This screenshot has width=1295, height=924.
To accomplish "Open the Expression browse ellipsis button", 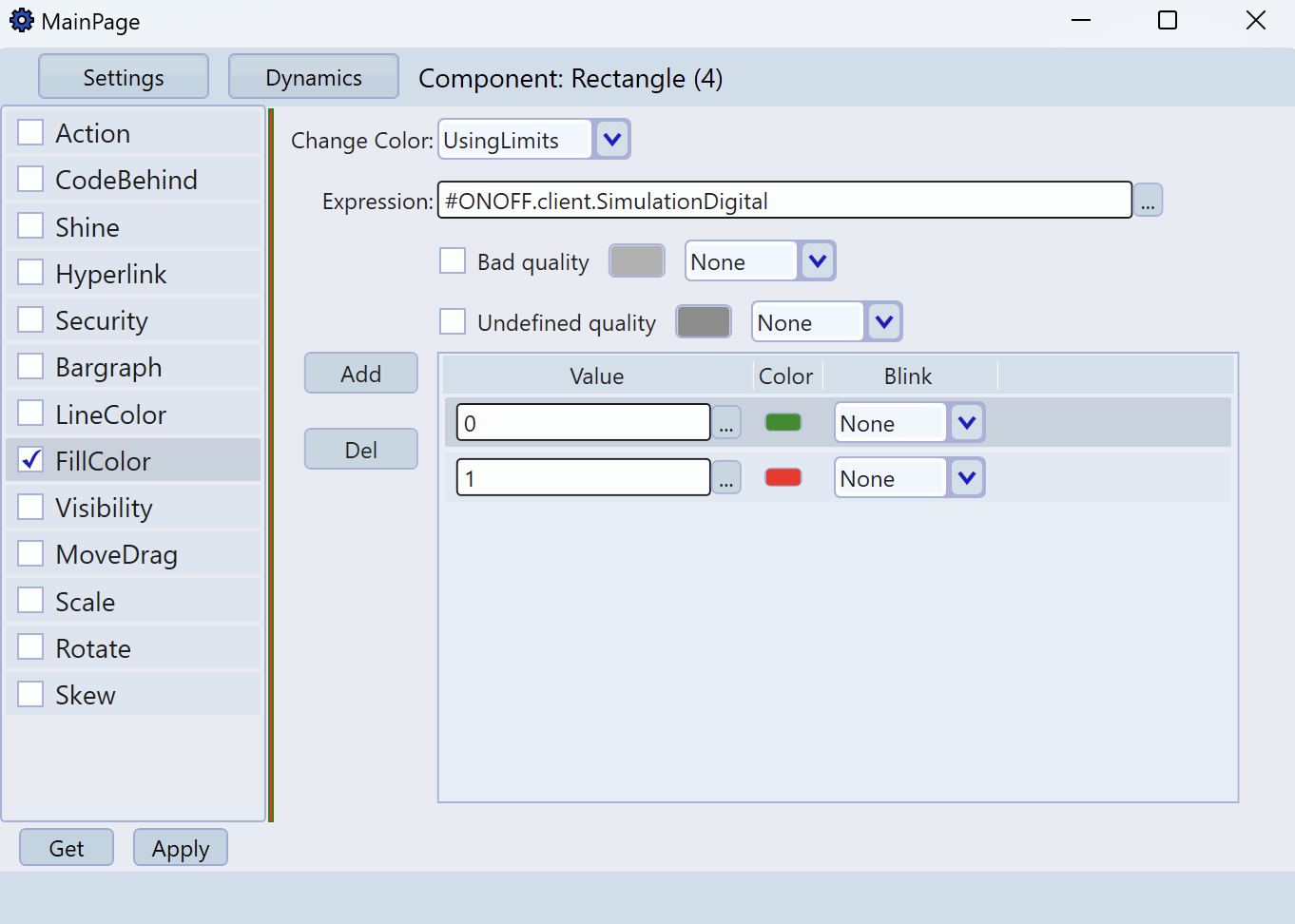I will [1148, 201].
